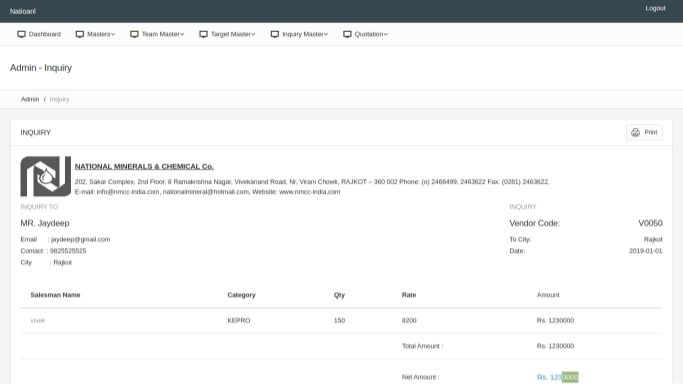This screenshot has height=384, width=683.
Task: Click the INQUIRY TO section label
Action: (39, 207)
